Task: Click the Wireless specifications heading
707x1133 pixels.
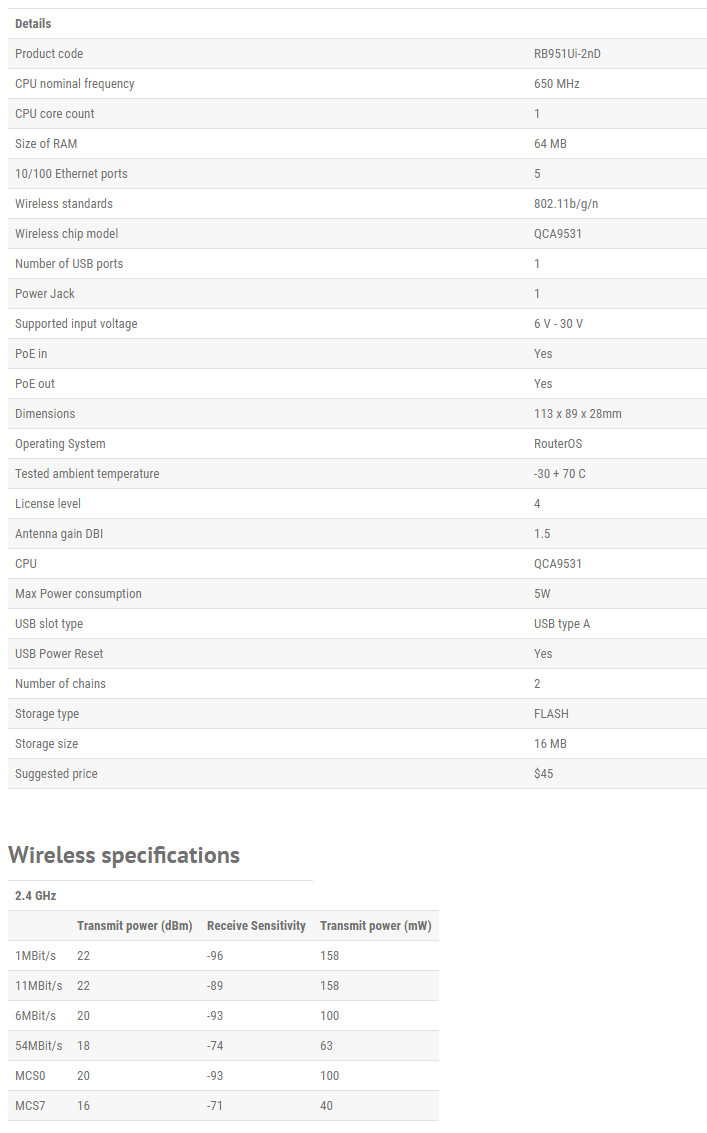Action: (124, 856)
